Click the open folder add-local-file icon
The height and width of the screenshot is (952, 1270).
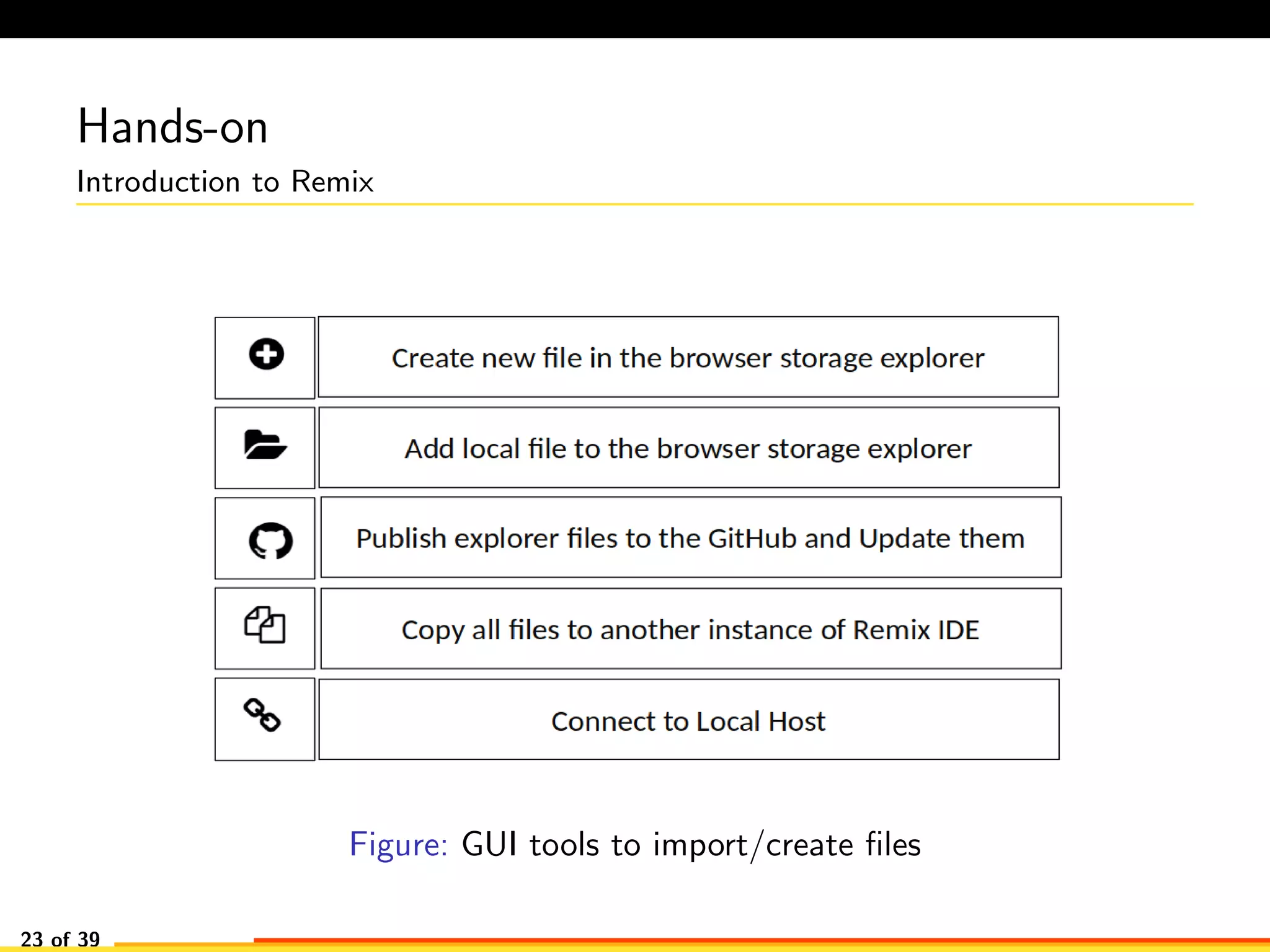coord(265,444)
